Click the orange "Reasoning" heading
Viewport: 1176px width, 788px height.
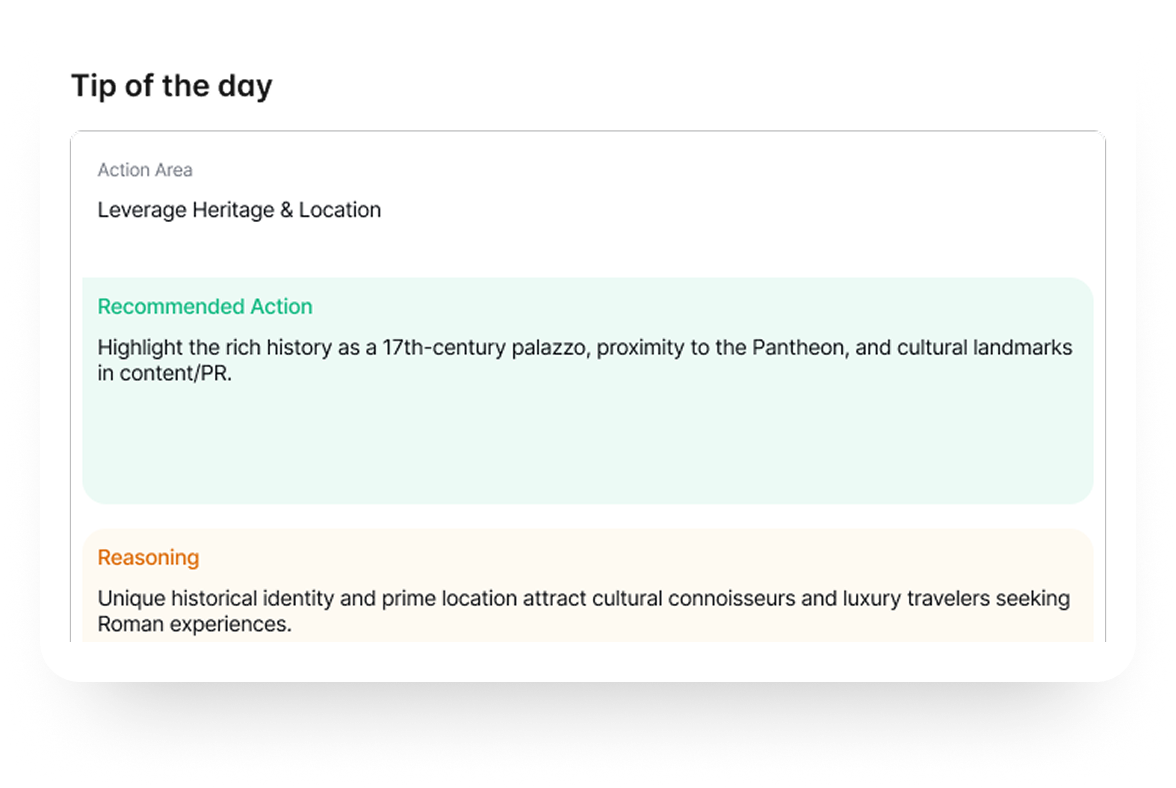pos(148,558)
